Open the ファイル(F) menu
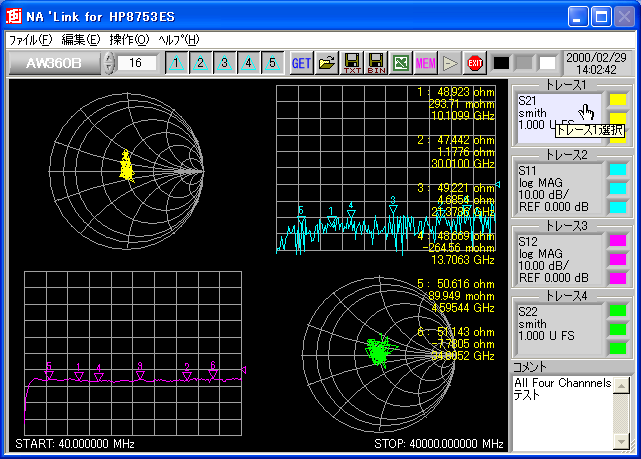The image size is (641, 459). point(31,40)
